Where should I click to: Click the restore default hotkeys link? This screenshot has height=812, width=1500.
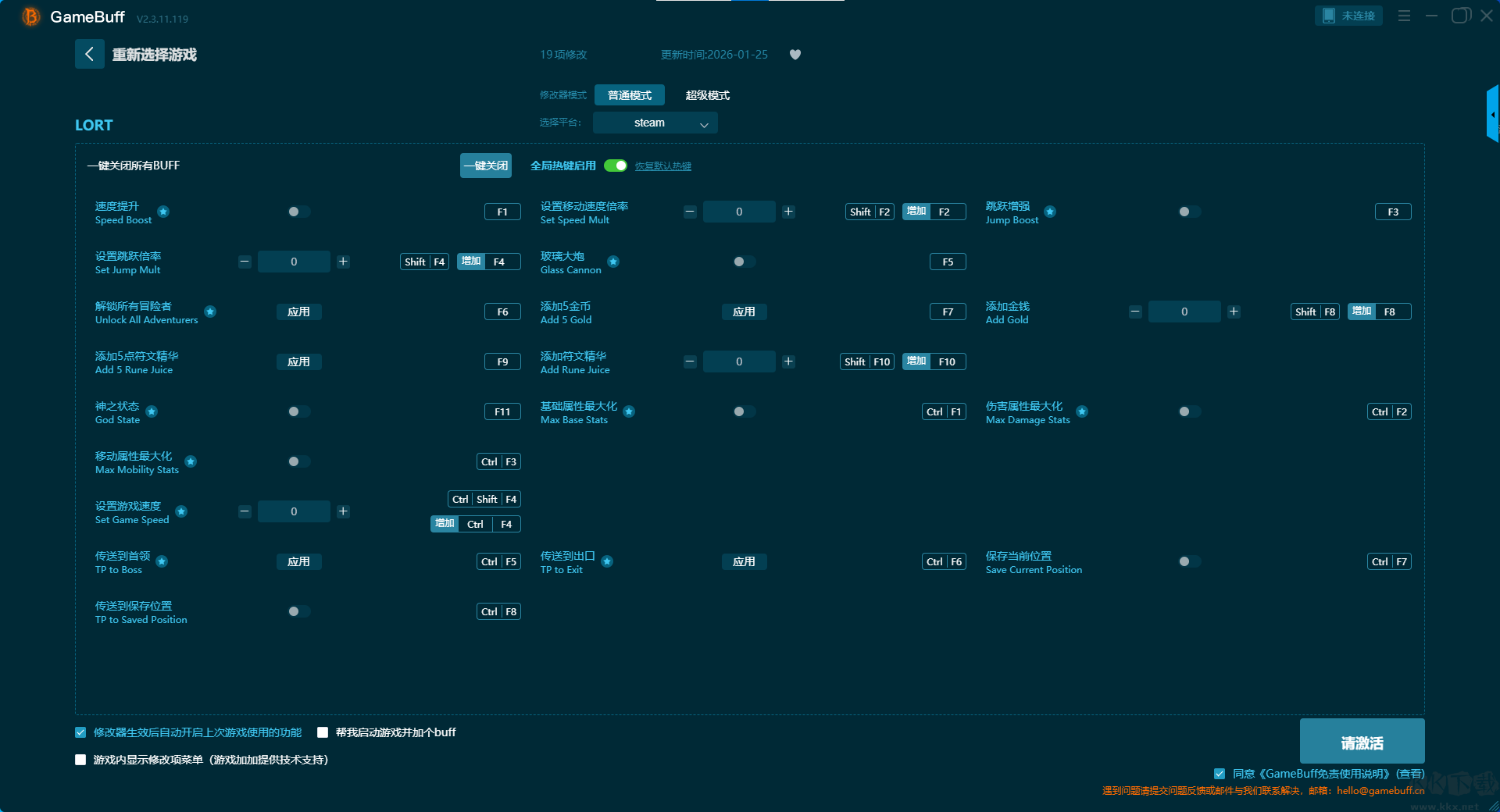(662, 166)
